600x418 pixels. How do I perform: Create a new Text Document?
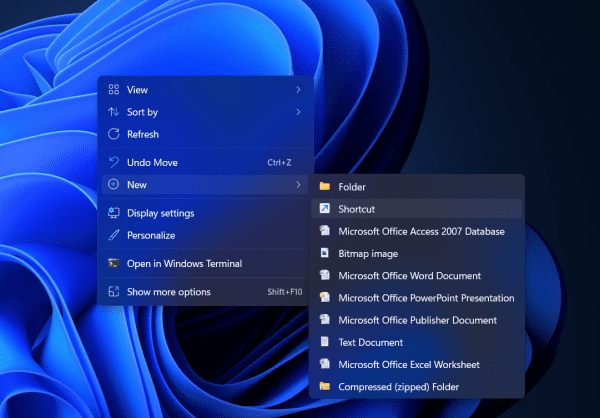[370, 342]
